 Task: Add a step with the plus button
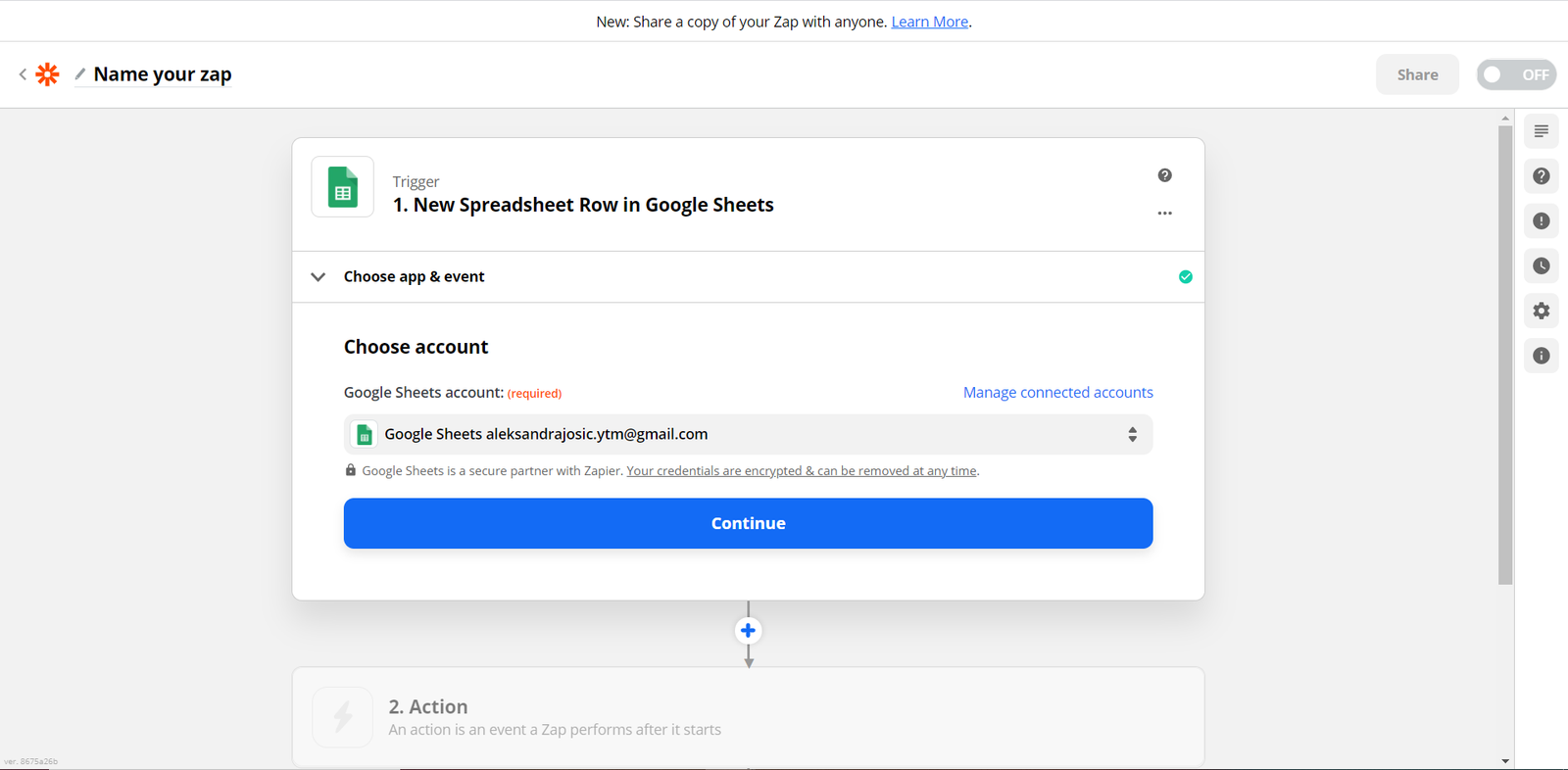748,631
